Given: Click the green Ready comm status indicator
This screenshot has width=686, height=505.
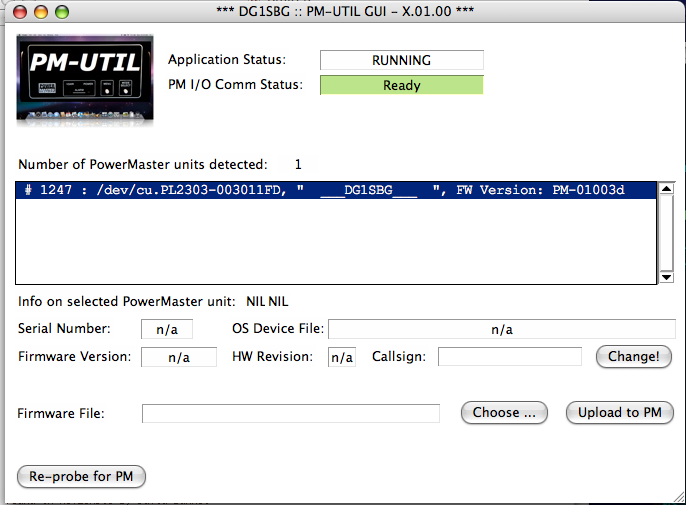Looking at the screenshot, I should pyautogui.click(x=401, y=85).
